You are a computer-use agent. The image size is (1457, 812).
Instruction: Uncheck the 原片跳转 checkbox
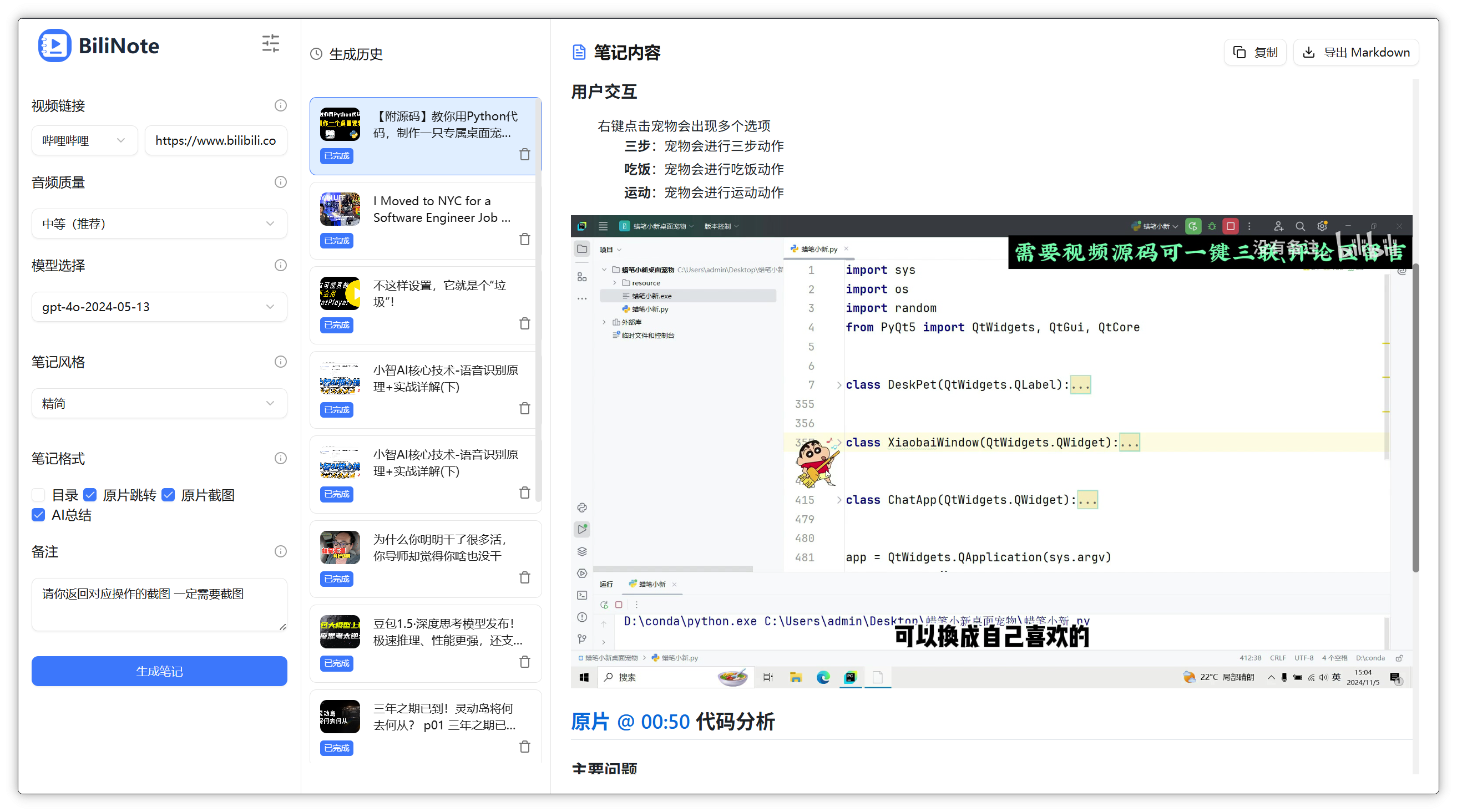[90, 494]
